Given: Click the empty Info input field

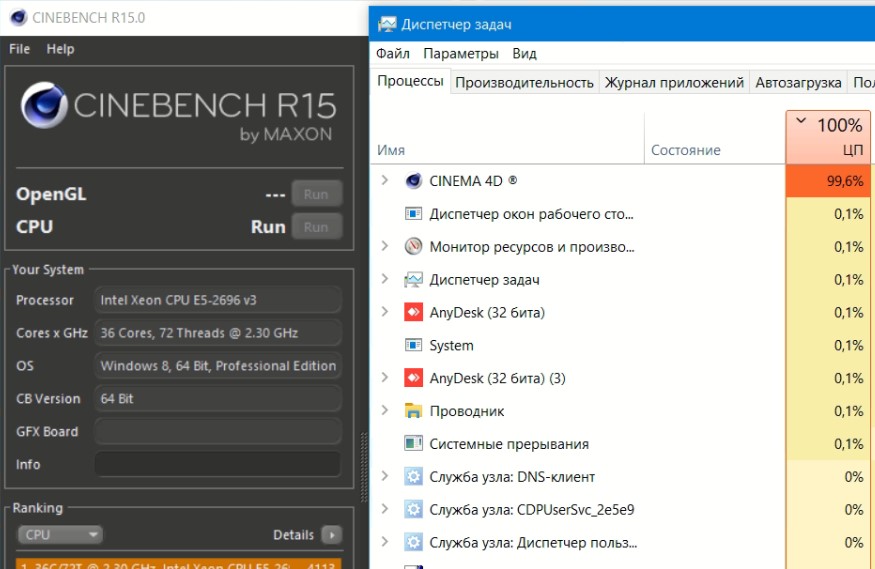Looking at the screenshot, I should tap(218, 464).
